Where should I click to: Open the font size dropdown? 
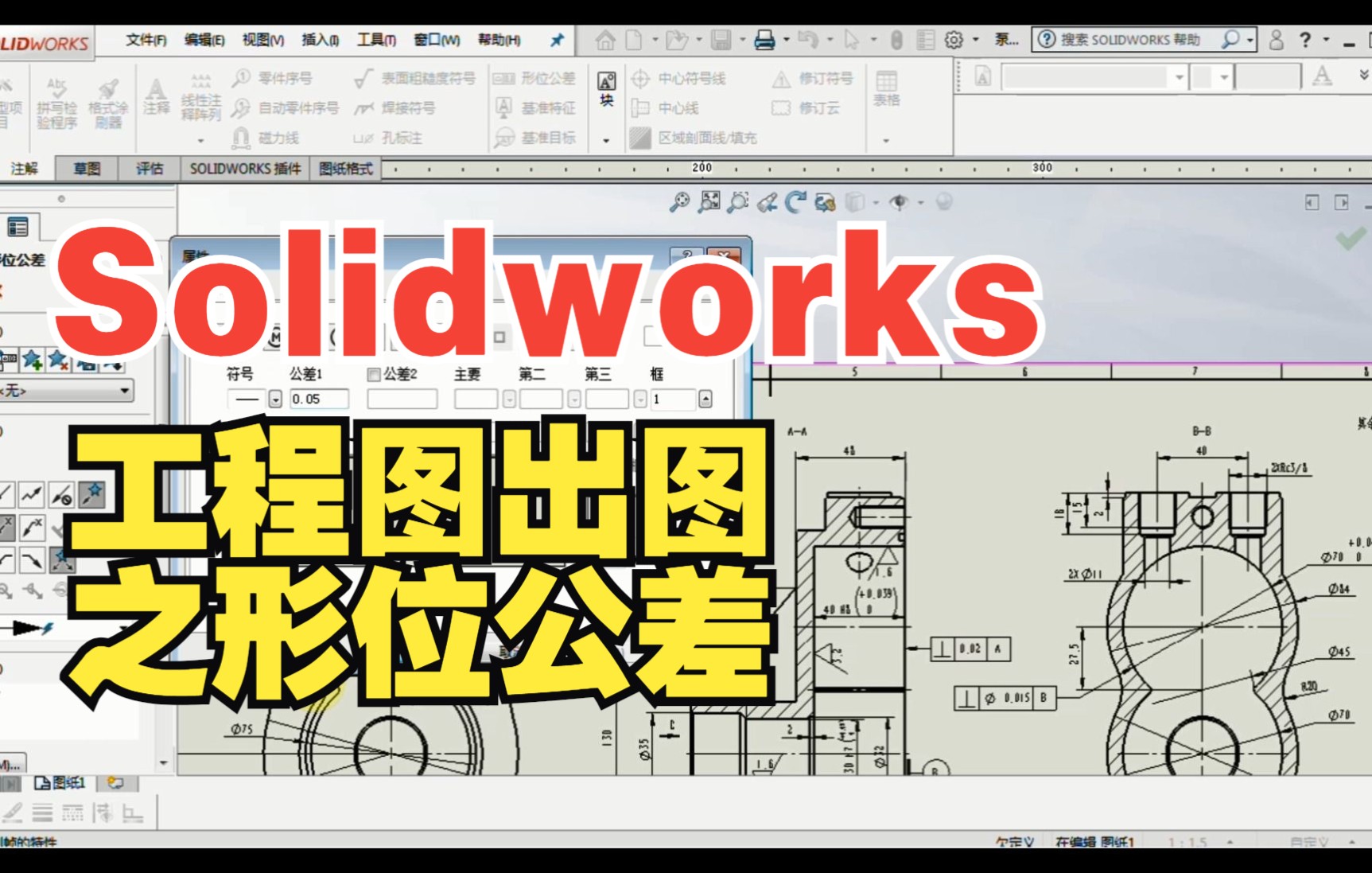(x=1224, y=77)
